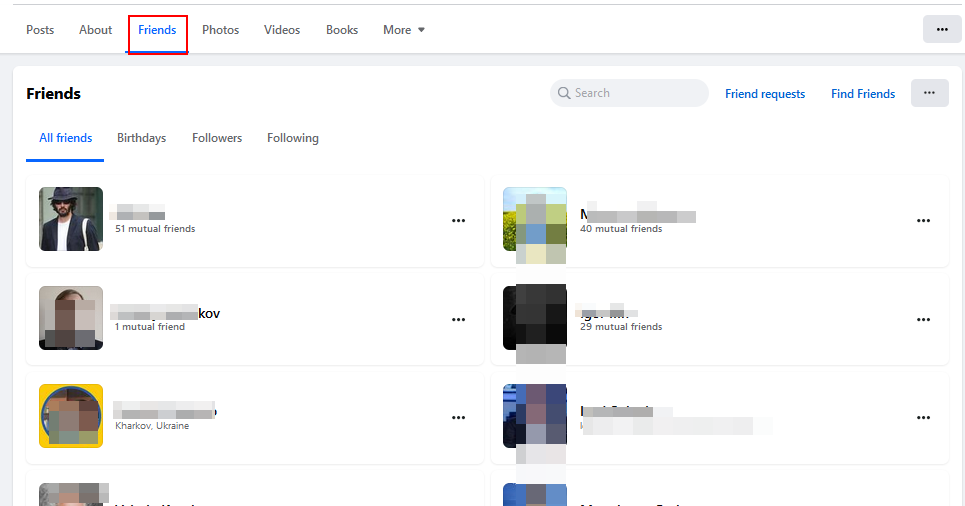Open the yellow-framed Kharkov friend photo
The image size is (965, 506).
(x=71, y=416)
